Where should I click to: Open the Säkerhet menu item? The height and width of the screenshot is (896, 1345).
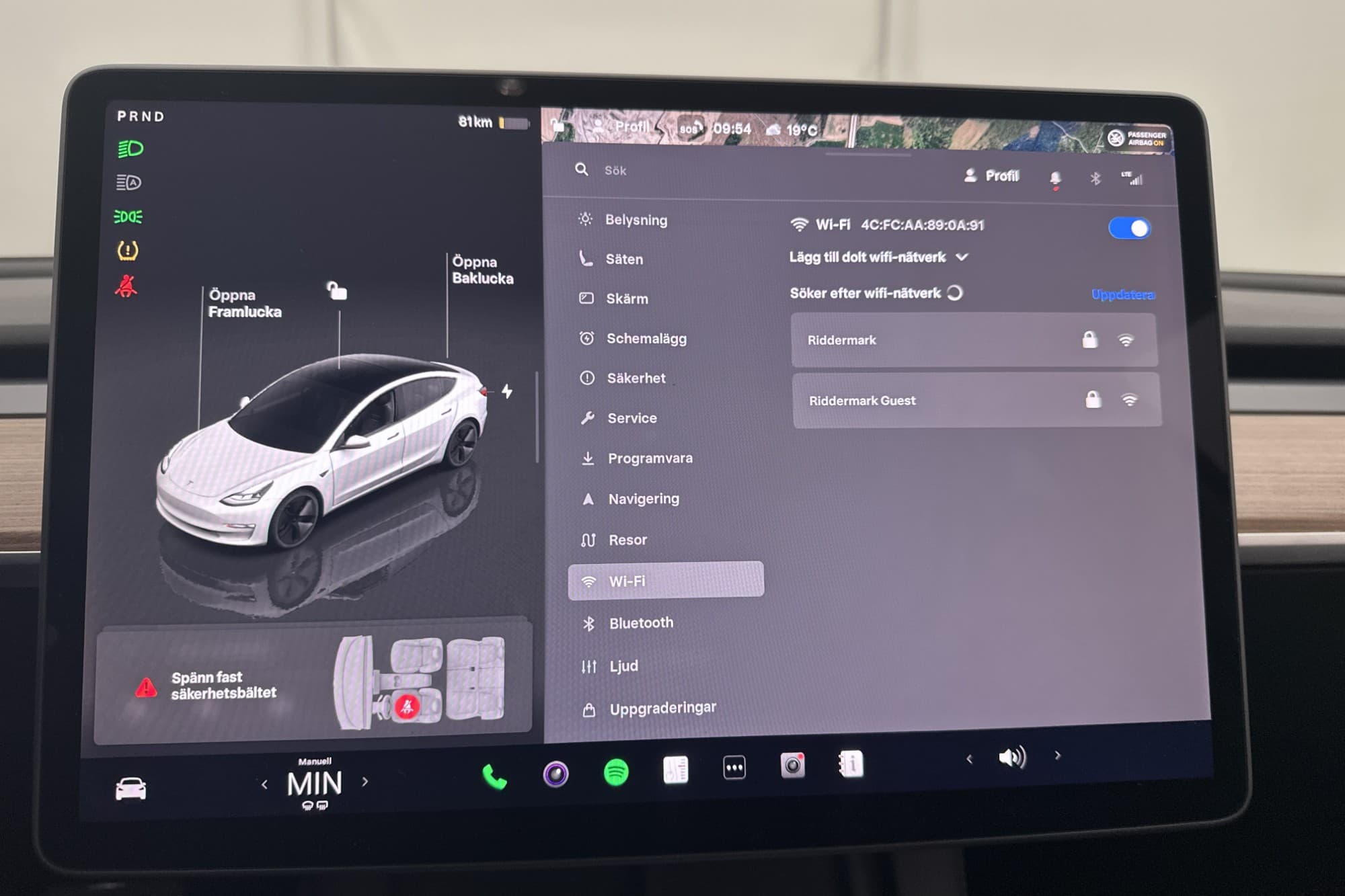622,378
